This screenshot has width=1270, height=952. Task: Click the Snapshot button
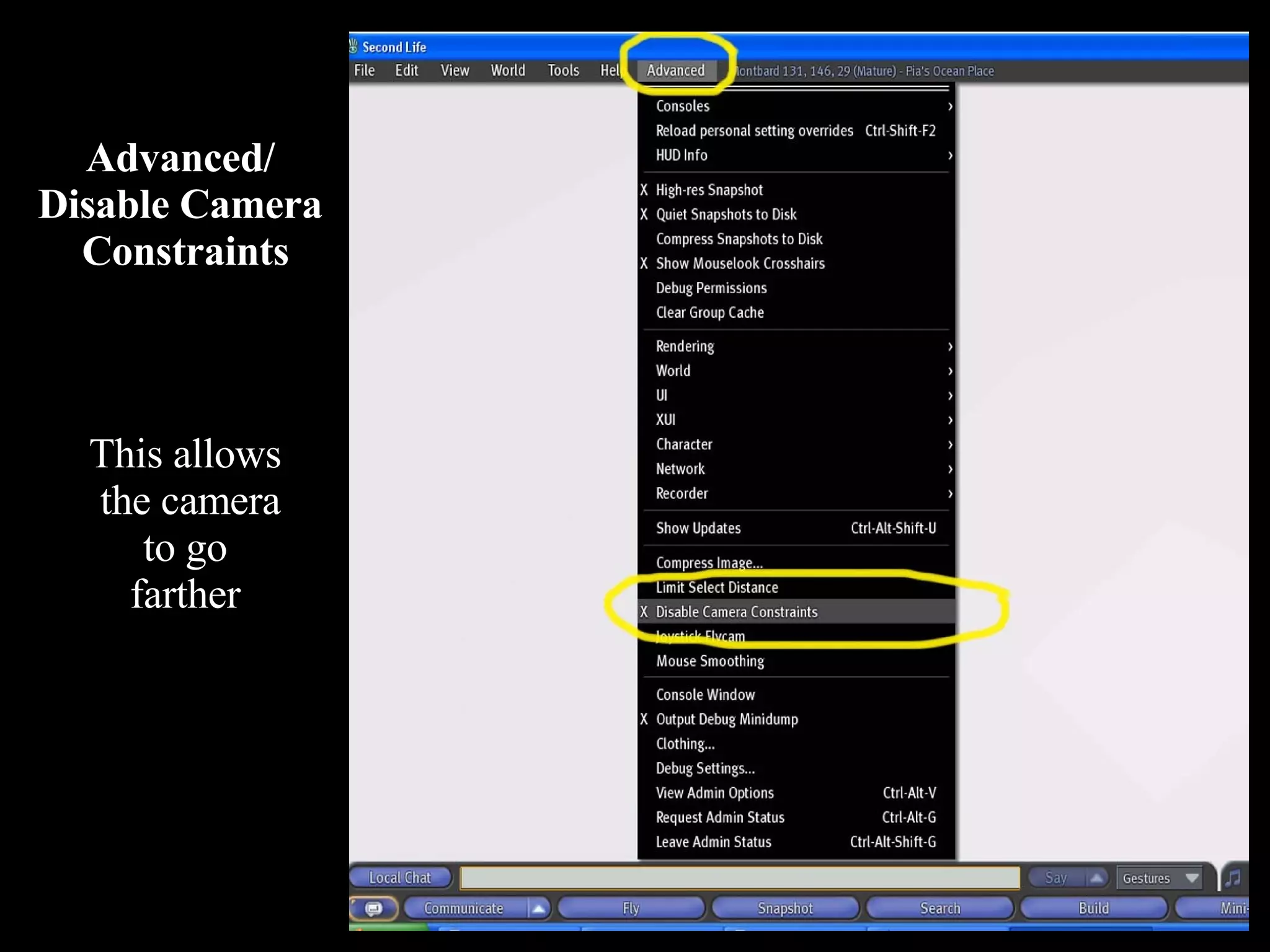pyautogui.click(x=786, y=909)
